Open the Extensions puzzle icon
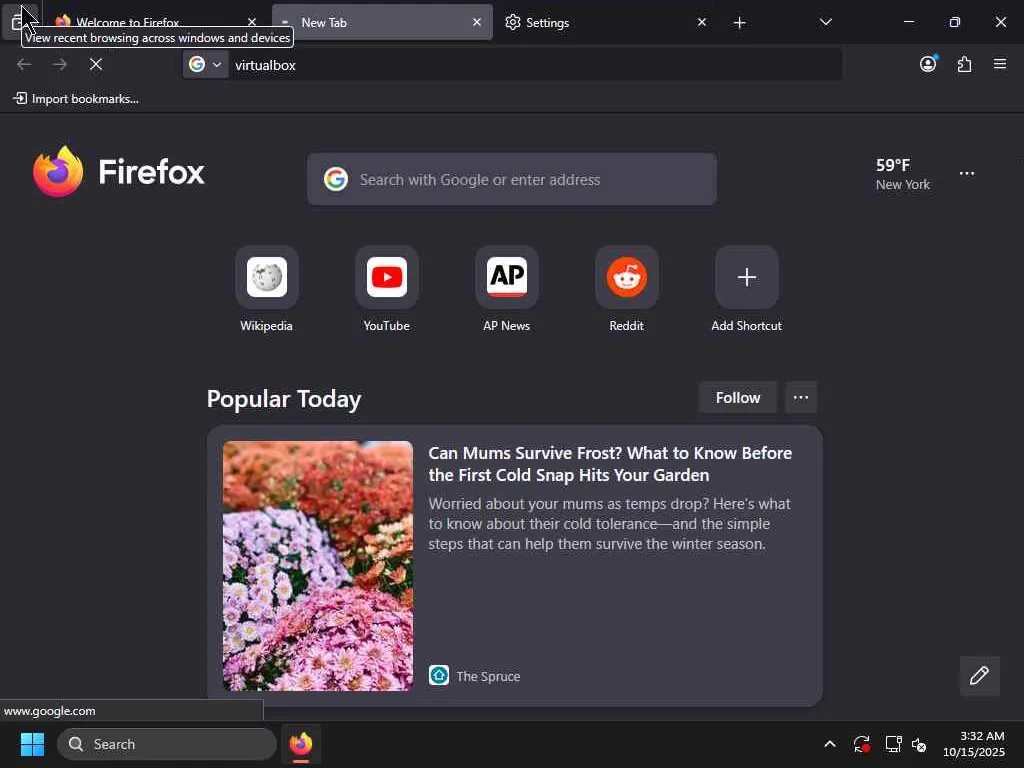 pos(964,64)
